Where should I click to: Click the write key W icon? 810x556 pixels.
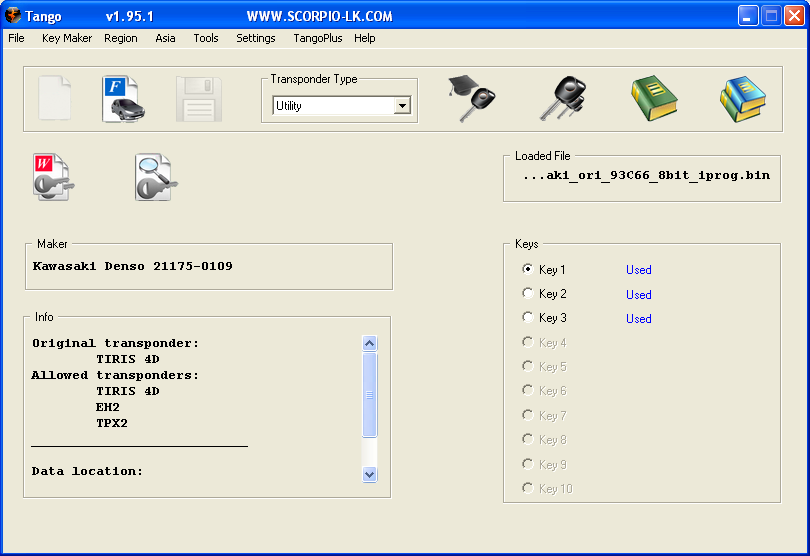(x=54, y=177)
